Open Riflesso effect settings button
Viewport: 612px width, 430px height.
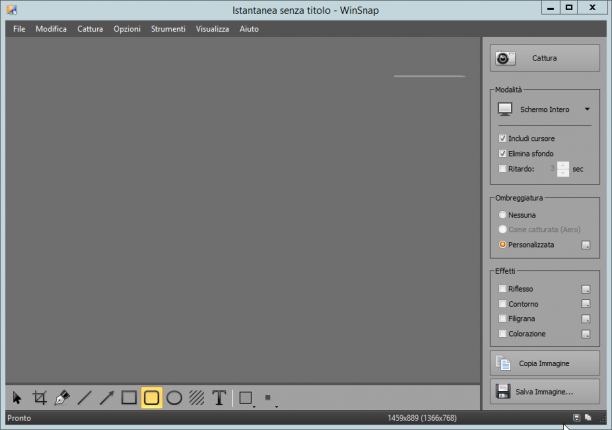[586, 289]
